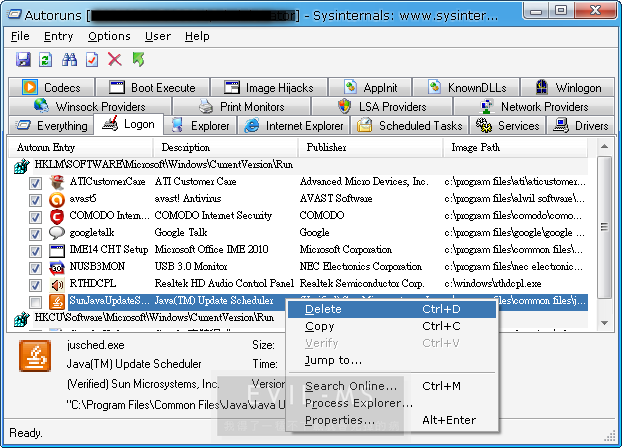
Task: Click the Properties toolbar icon with red checkmark
Action: 92,60
